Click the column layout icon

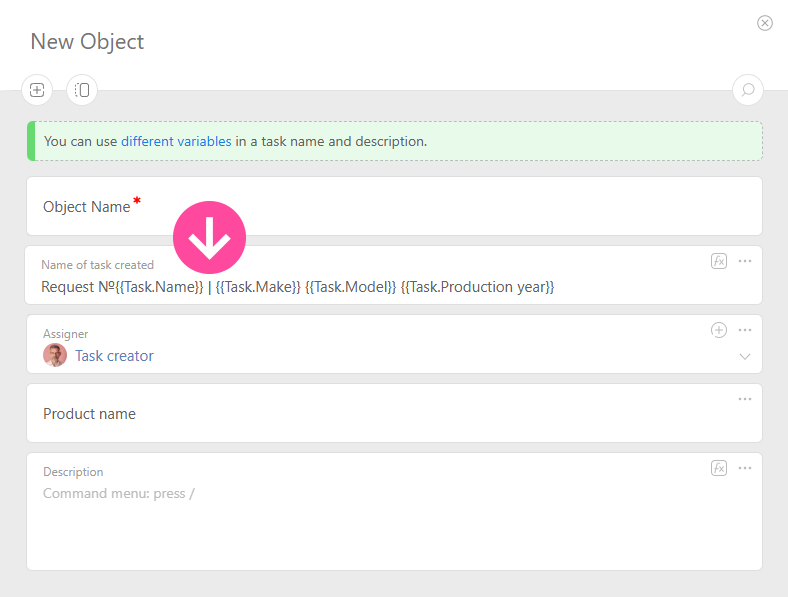82,91
